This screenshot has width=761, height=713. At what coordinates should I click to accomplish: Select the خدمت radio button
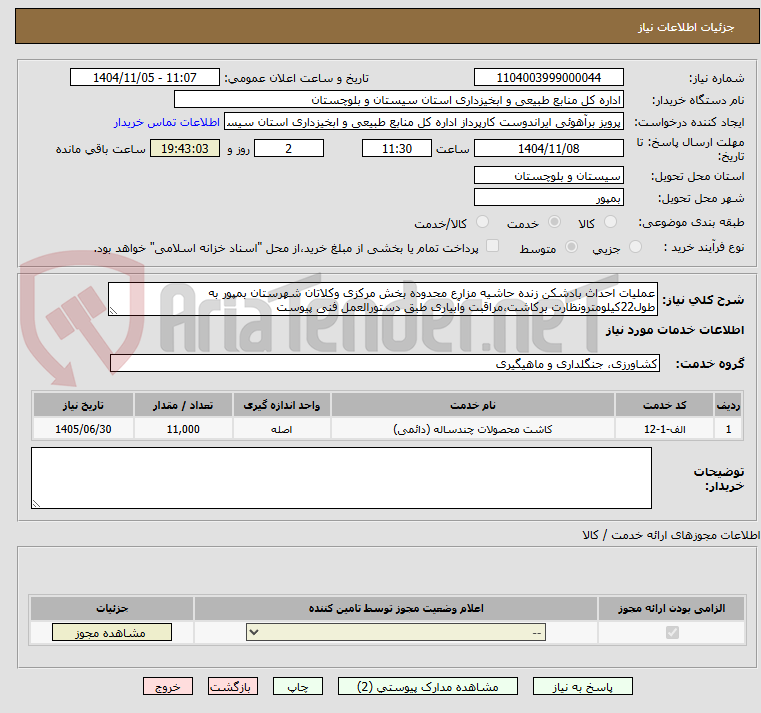pos(554,222)
